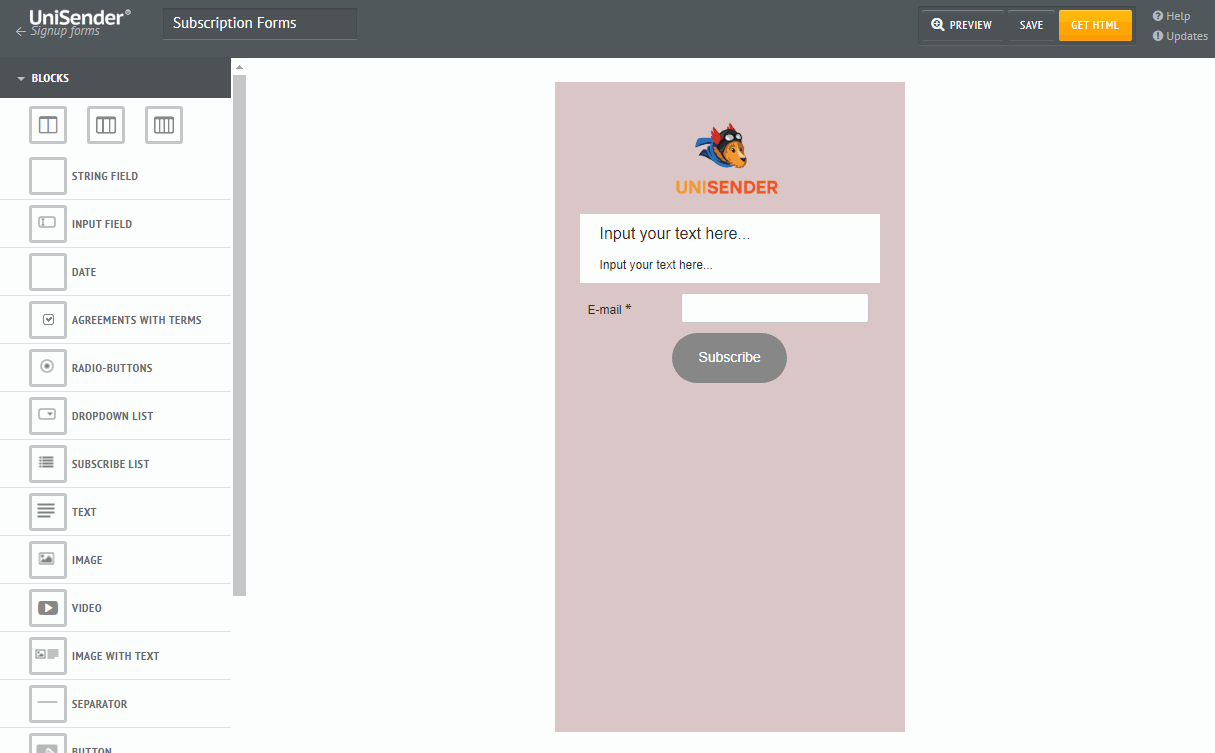Image resolution: width=1215 pixels, height=753 pixels.
Task: Click the Subscribe List block icon
Action: point(48,464)
